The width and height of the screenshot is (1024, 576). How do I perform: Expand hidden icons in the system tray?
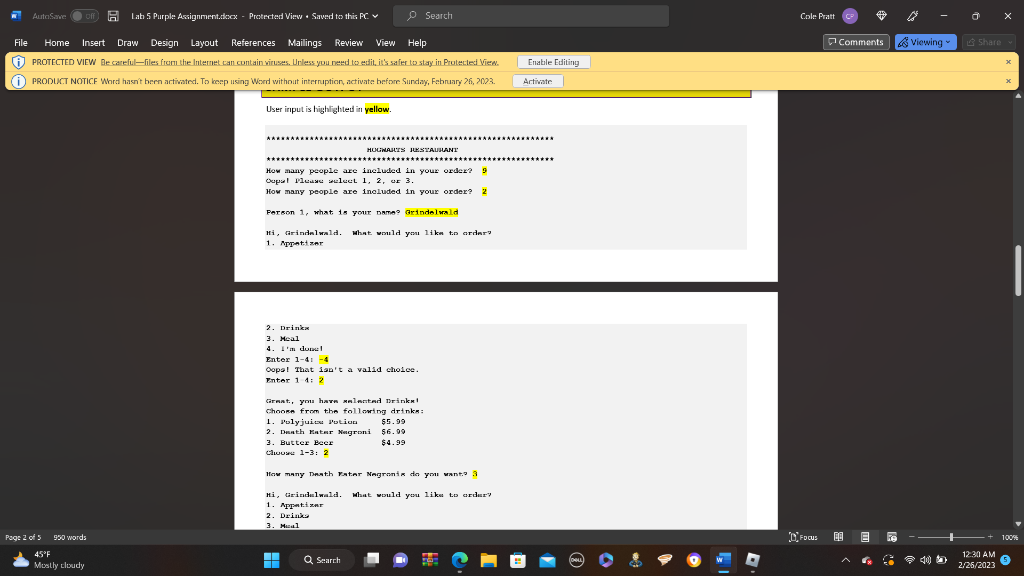pos(845,560)
